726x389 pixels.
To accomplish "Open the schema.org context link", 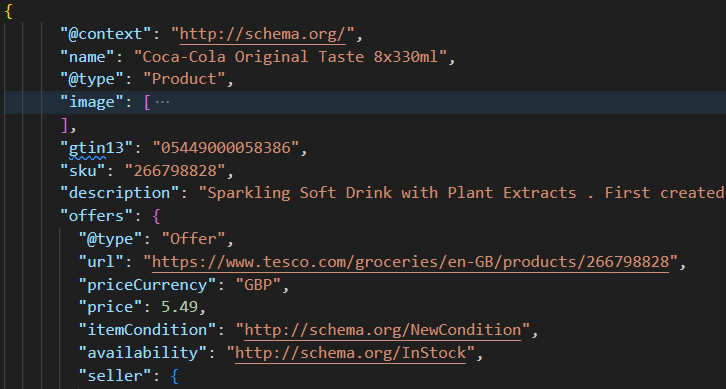I will click(263, 34).
